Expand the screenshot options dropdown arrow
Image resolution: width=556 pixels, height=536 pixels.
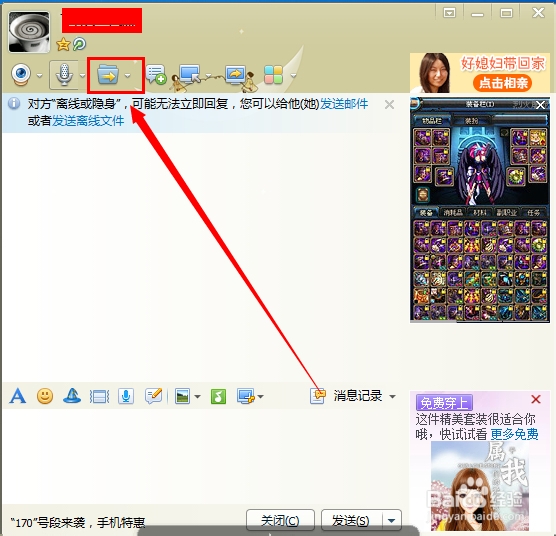(261, 397)
